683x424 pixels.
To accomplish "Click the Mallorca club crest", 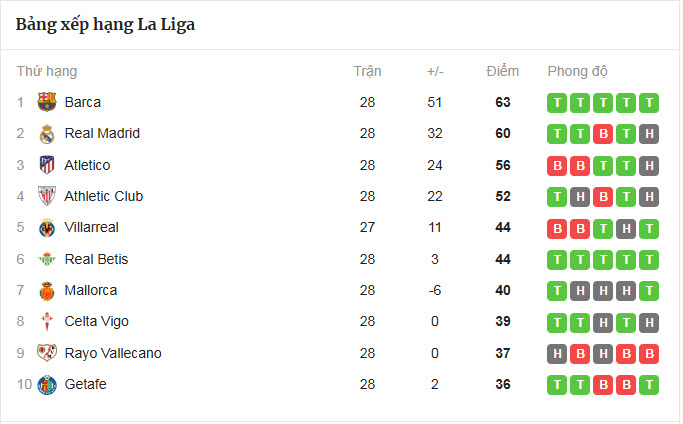I will pyautogui.click(x=47, y=291).
